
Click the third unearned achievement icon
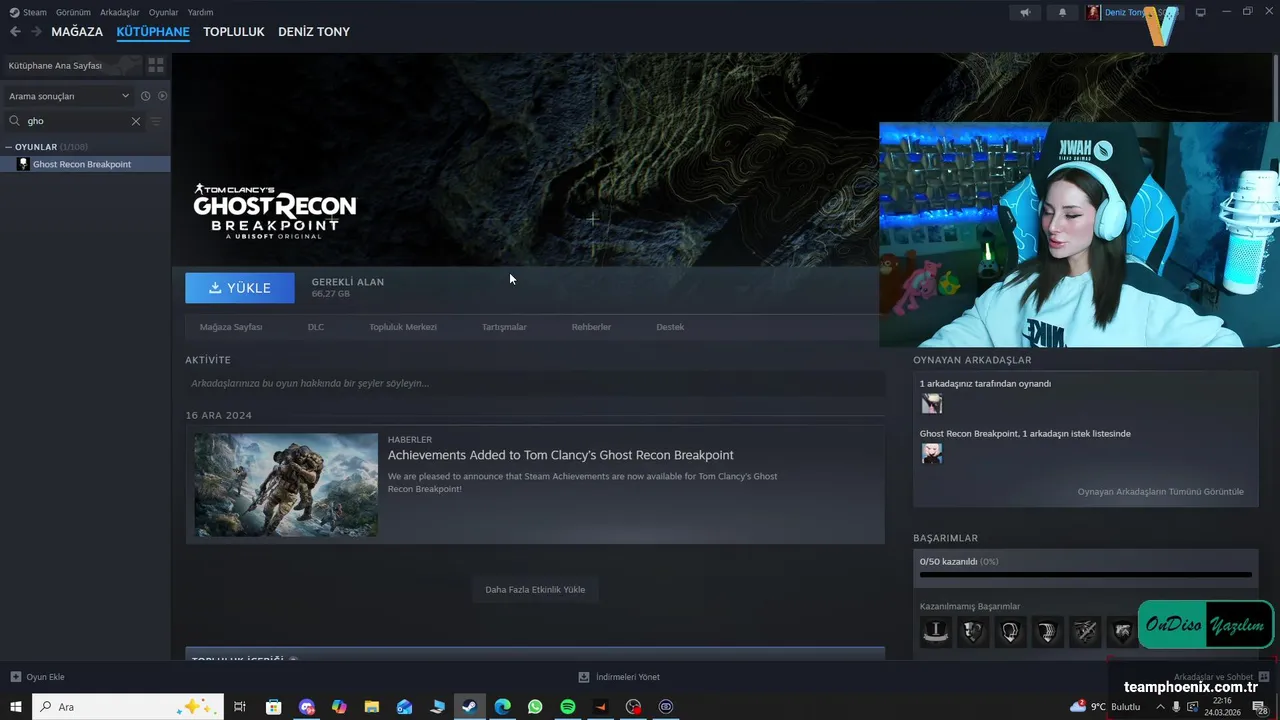1010,631
